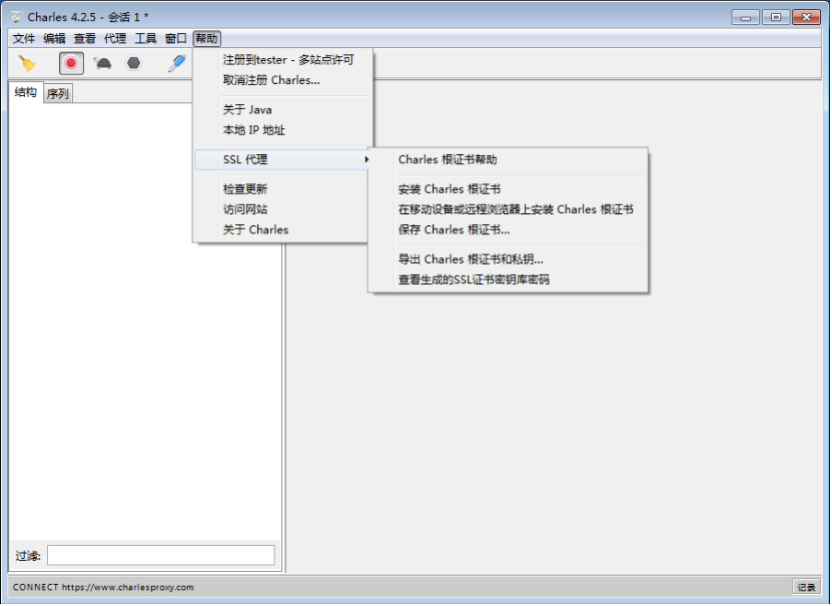Click the 记录 button in status bar
832x606 pixels.
(x=806, y=587)
